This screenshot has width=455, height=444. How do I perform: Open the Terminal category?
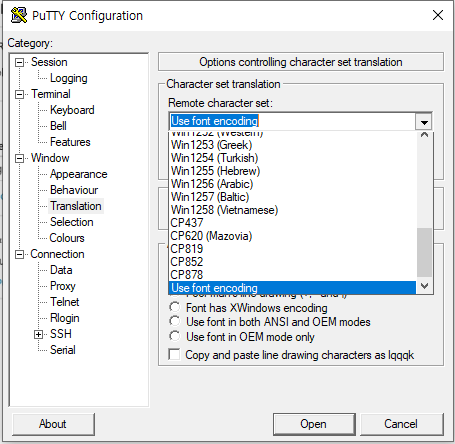[x=51, y=94]
